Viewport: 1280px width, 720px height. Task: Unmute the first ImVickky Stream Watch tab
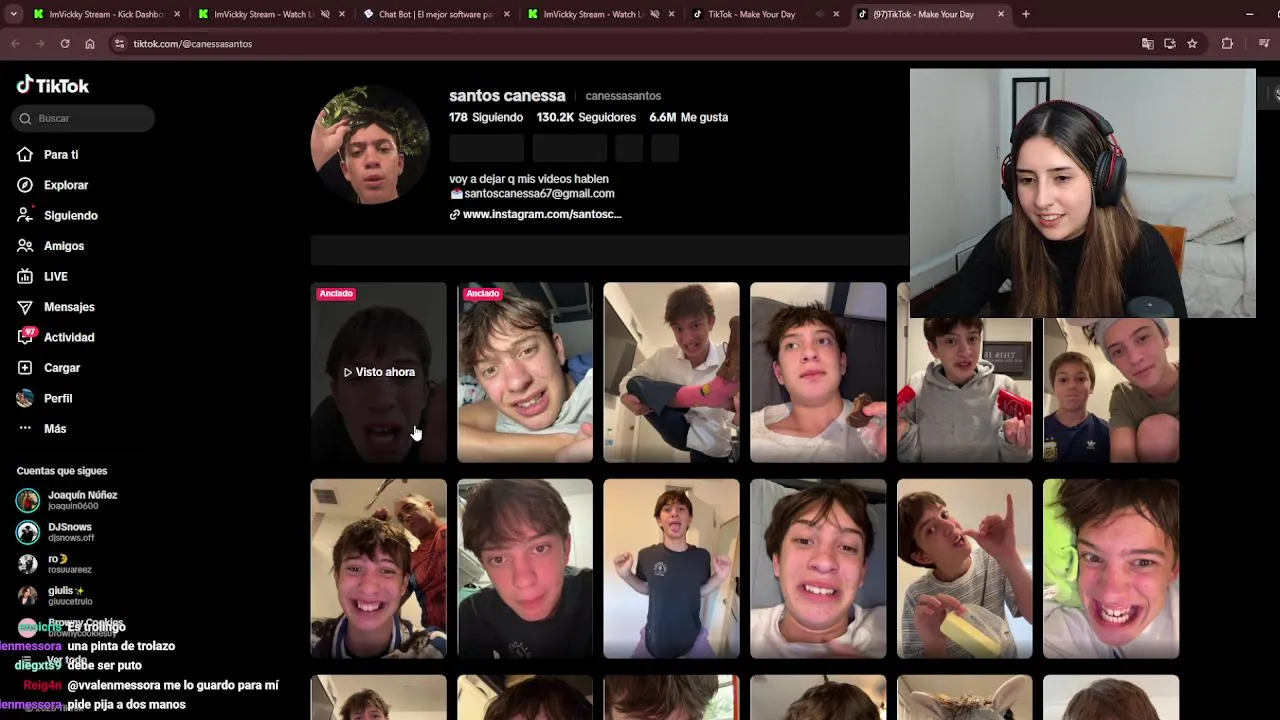(325, 14)
